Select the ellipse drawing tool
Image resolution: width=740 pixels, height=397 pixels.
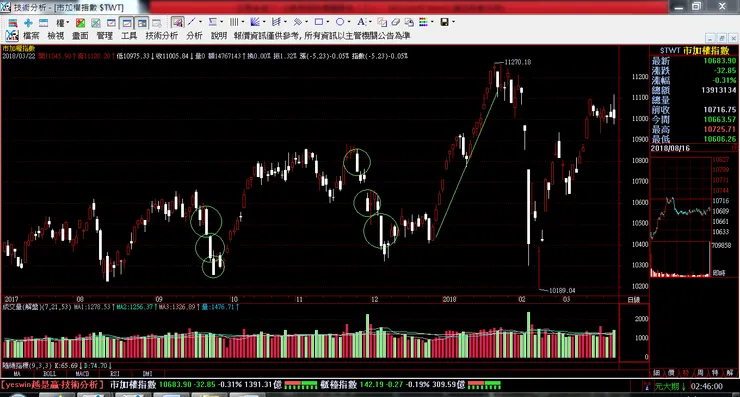click(x=340, y=22)
